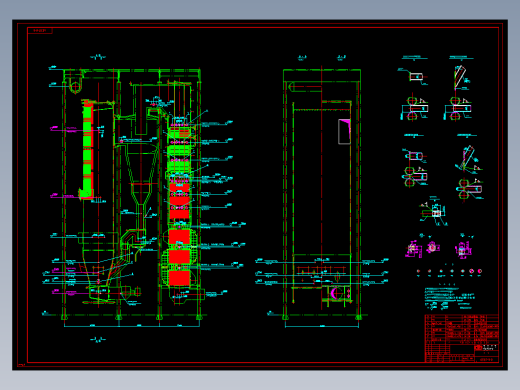The image size is (520, 390).
Task: Select the cyan notes text block above the title block
Action: (449, 297)
